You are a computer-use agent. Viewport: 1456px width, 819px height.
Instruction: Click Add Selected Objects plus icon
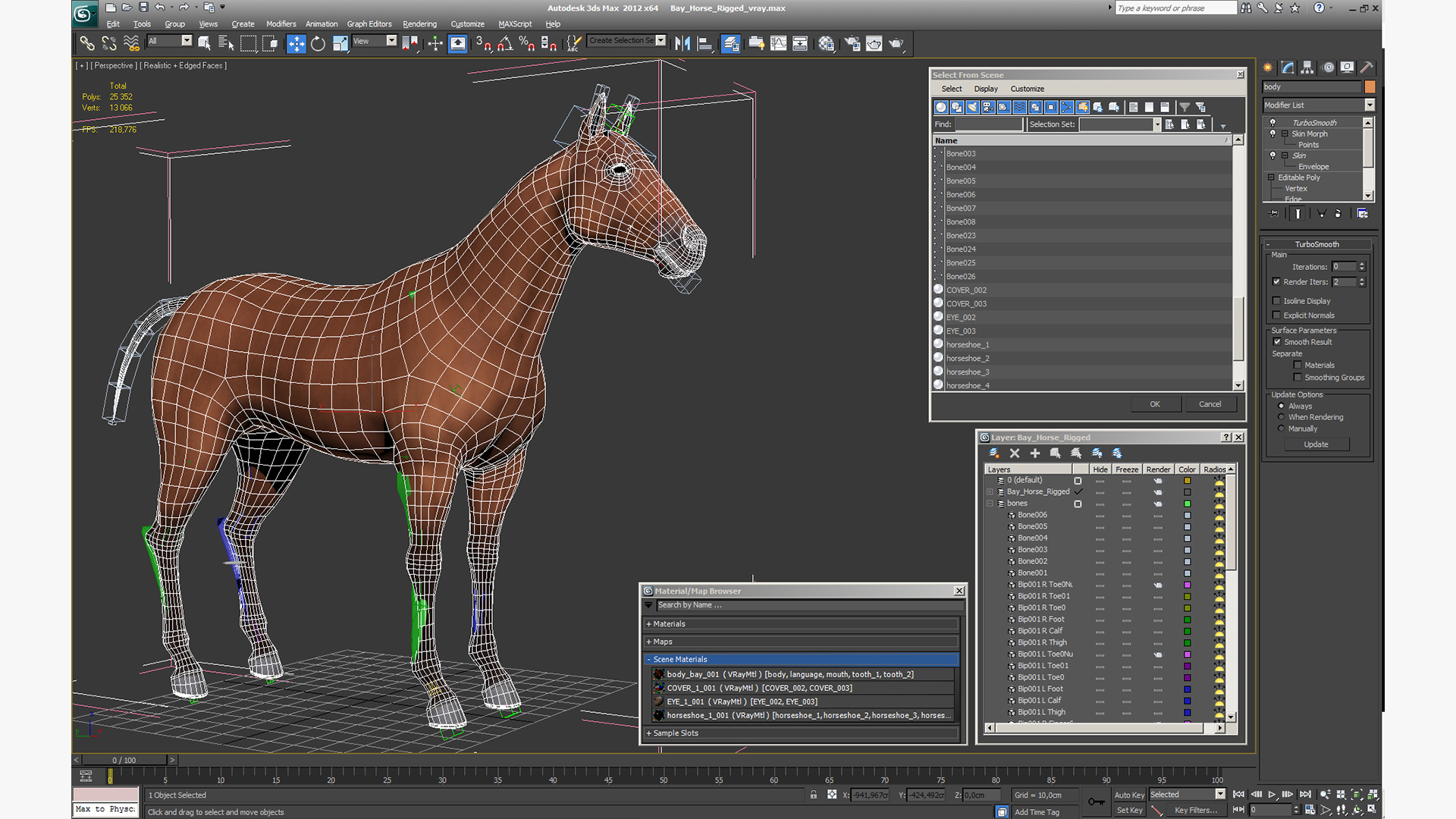[1035, 453]
